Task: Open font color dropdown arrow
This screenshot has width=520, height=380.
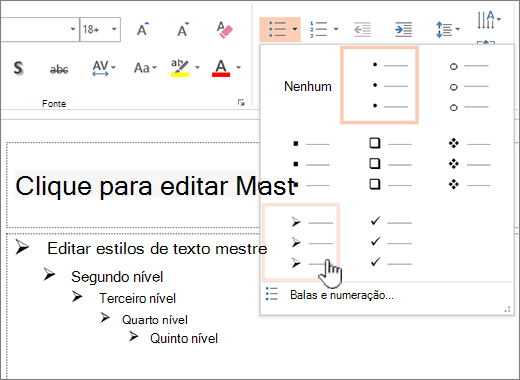Action: (x=238, y=68)
